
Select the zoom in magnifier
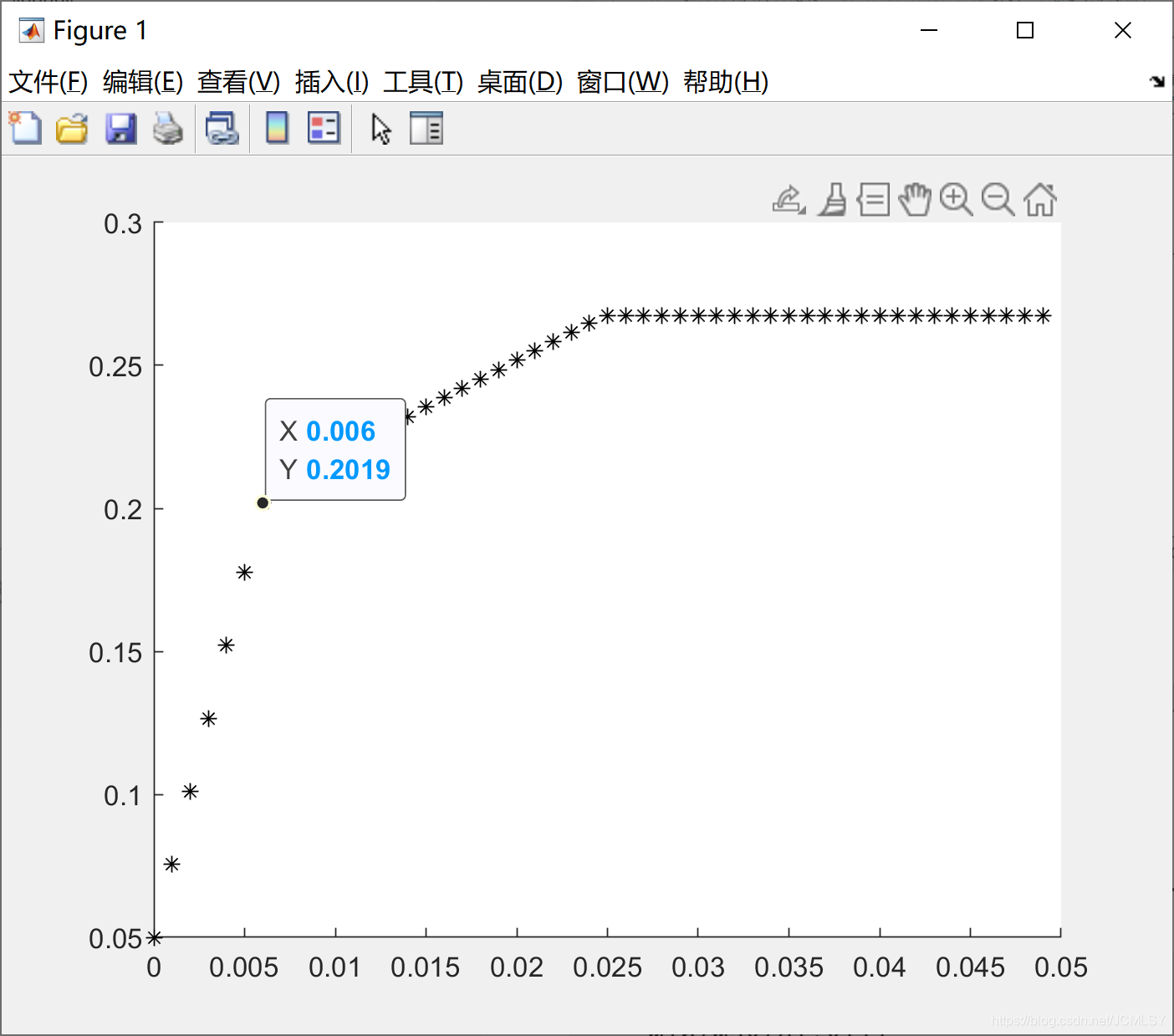(x=956, y=200)
